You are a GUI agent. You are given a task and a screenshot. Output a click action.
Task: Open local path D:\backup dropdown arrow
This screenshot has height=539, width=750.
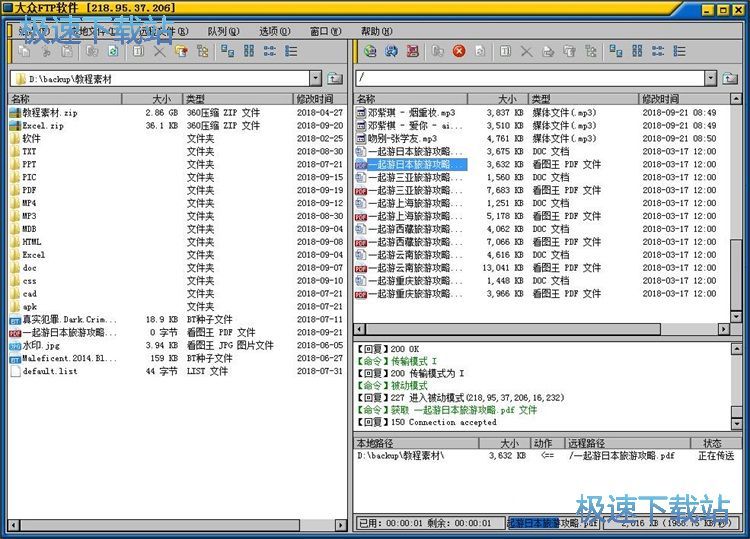pos(315,78)
